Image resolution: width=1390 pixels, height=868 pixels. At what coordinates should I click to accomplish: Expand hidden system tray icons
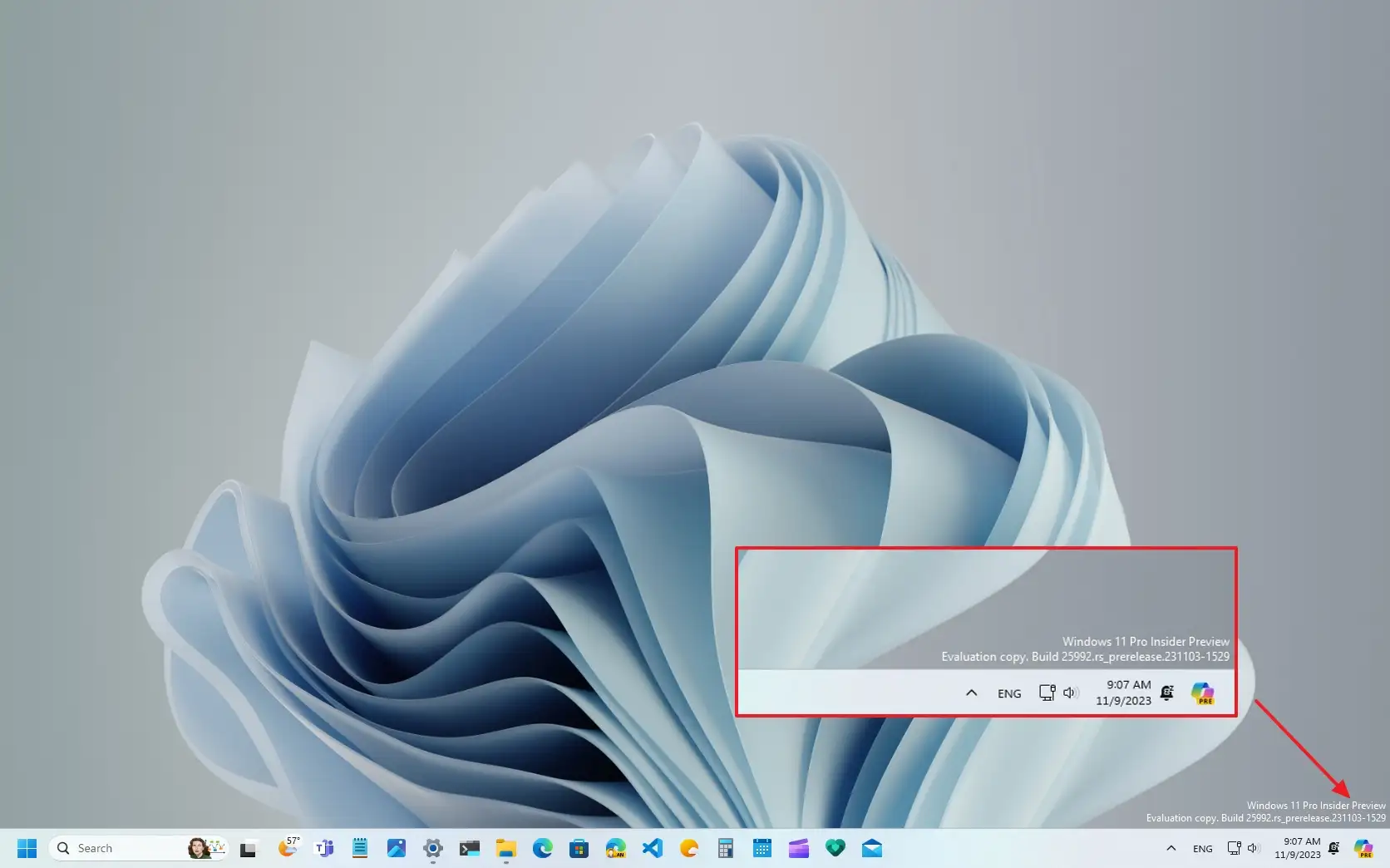1171,848
